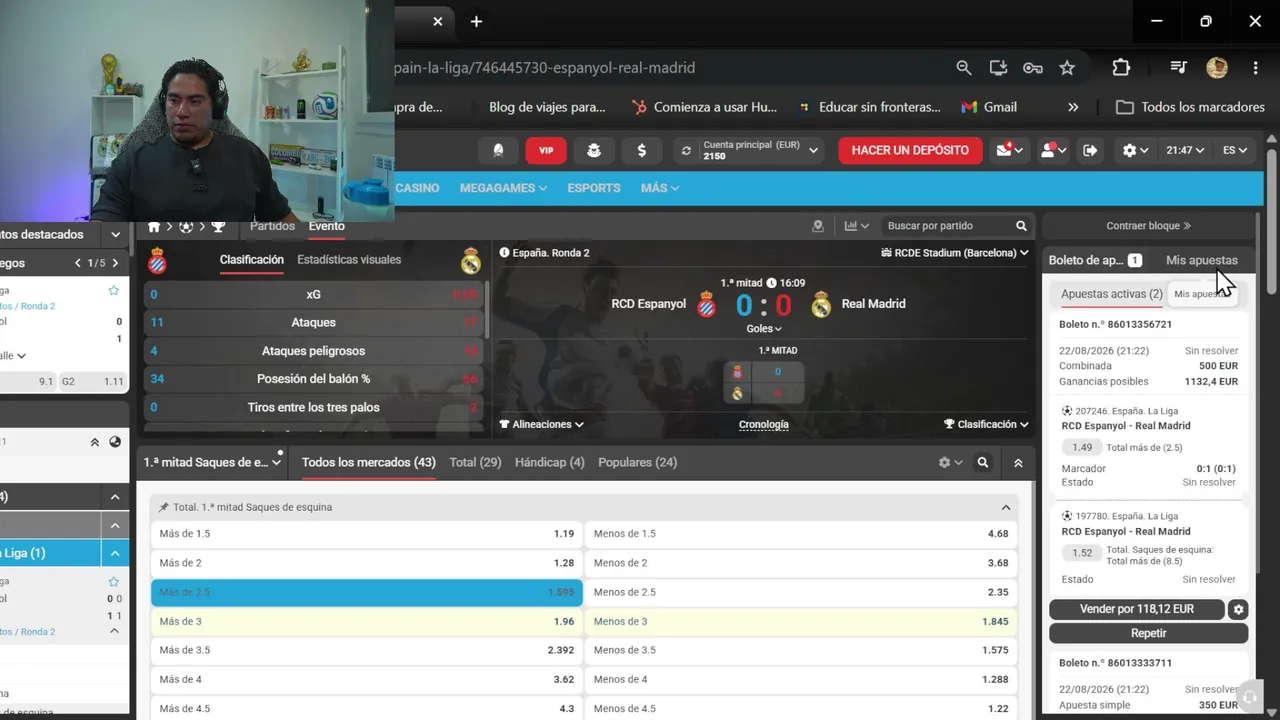This screenshot has height=720, width=1280.
Task: Refresh the main account balance
Action: (686, 151)
